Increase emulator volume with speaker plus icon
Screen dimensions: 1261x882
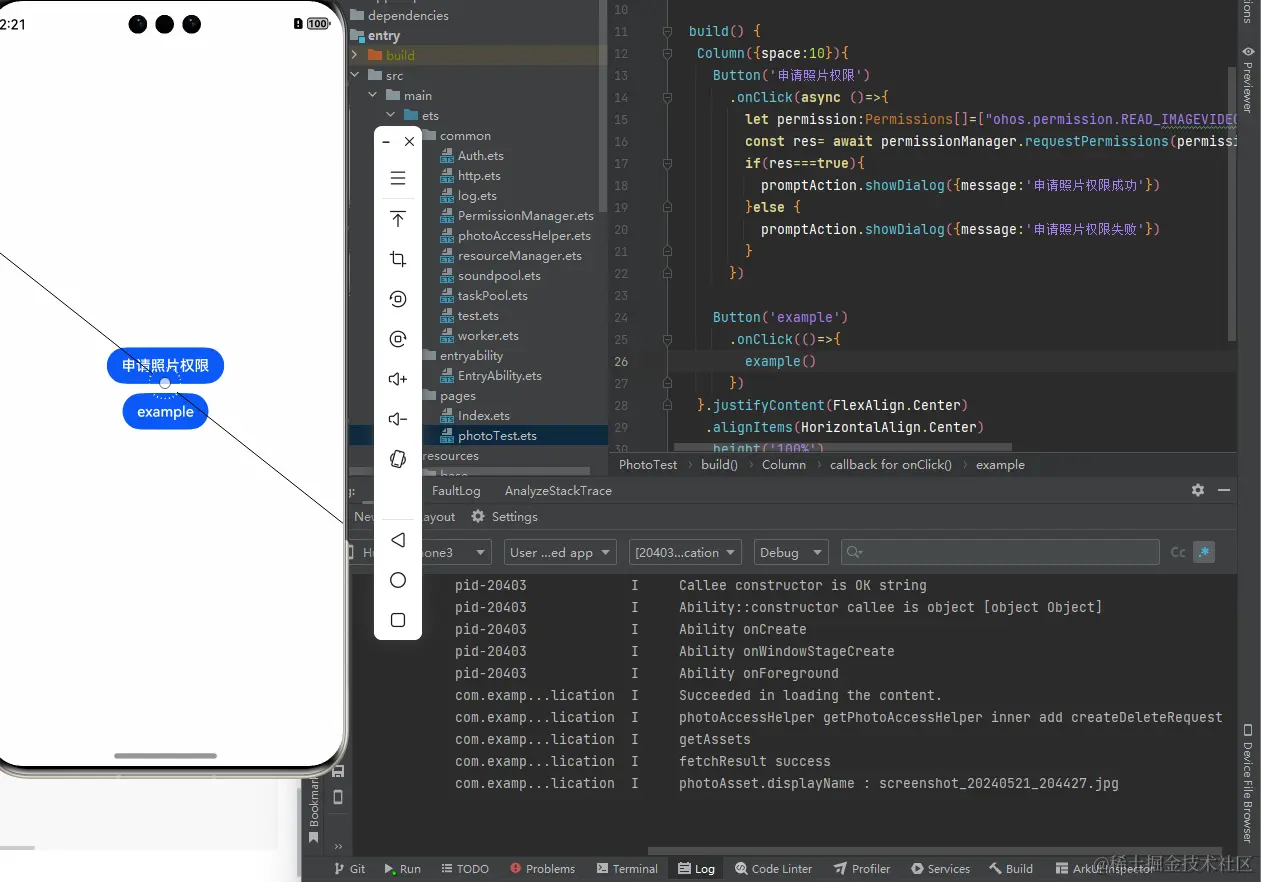(398, 379)
